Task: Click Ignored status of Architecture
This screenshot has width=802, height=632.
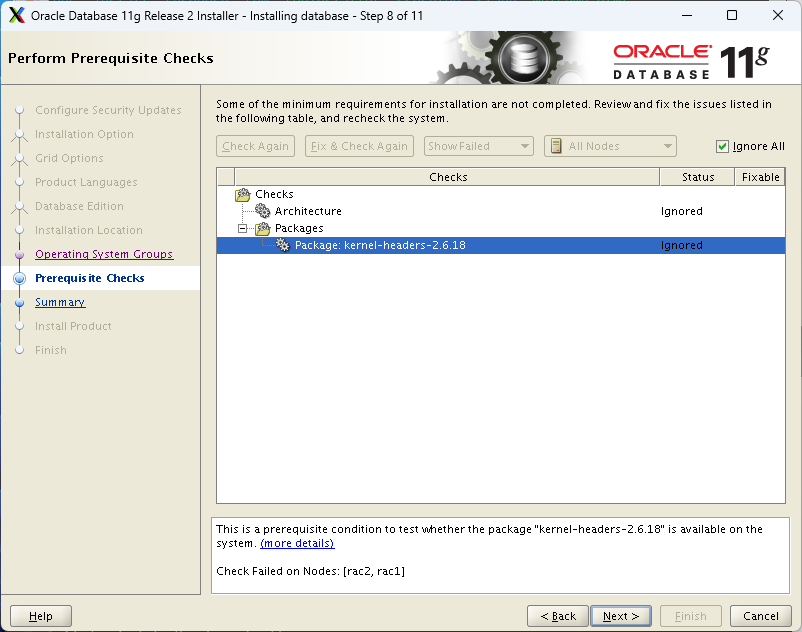Action: coord(681,211)
